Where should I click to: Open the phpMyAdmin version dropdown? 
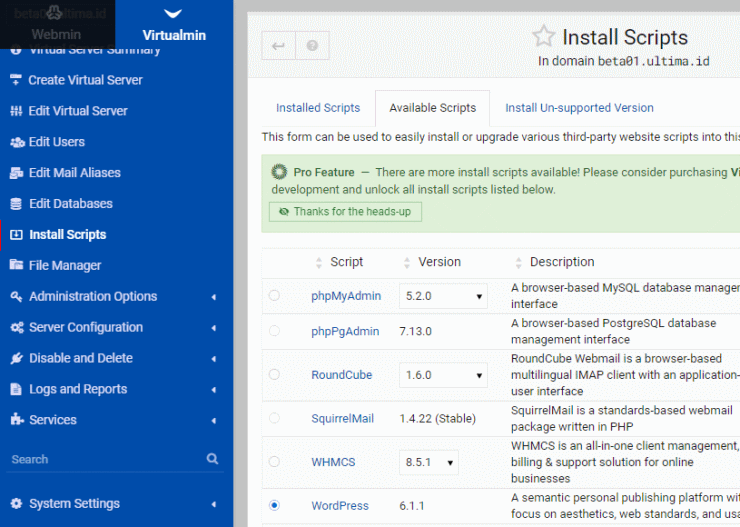pos(443,296)
